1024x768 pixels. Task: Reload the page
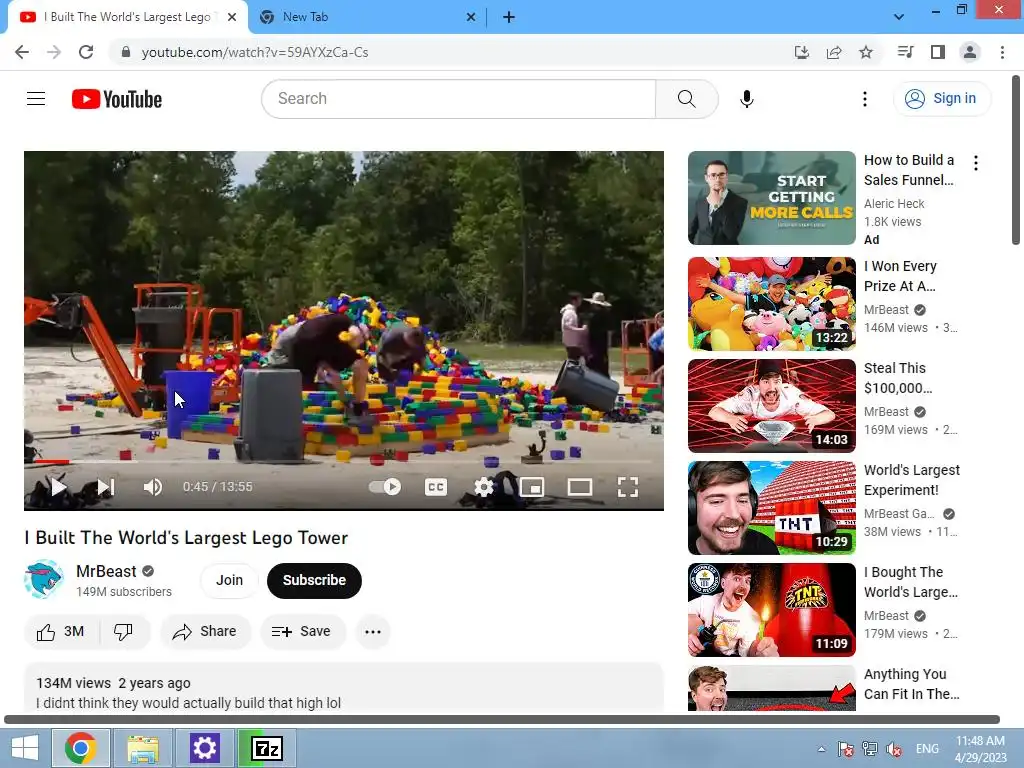click(86, 52)
